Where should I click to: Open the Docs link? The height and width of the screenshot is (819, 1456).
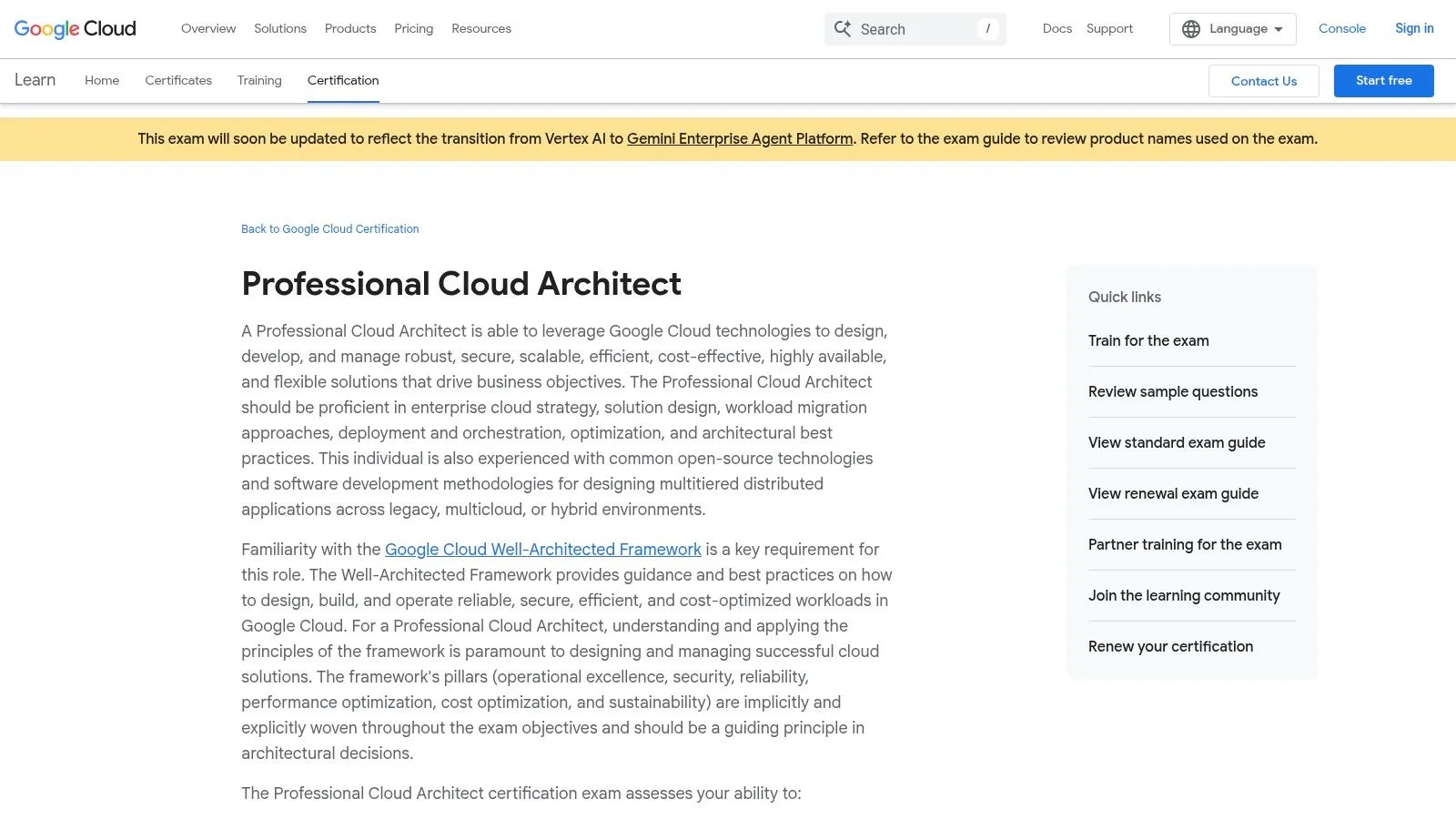[x=1057, y=29]
